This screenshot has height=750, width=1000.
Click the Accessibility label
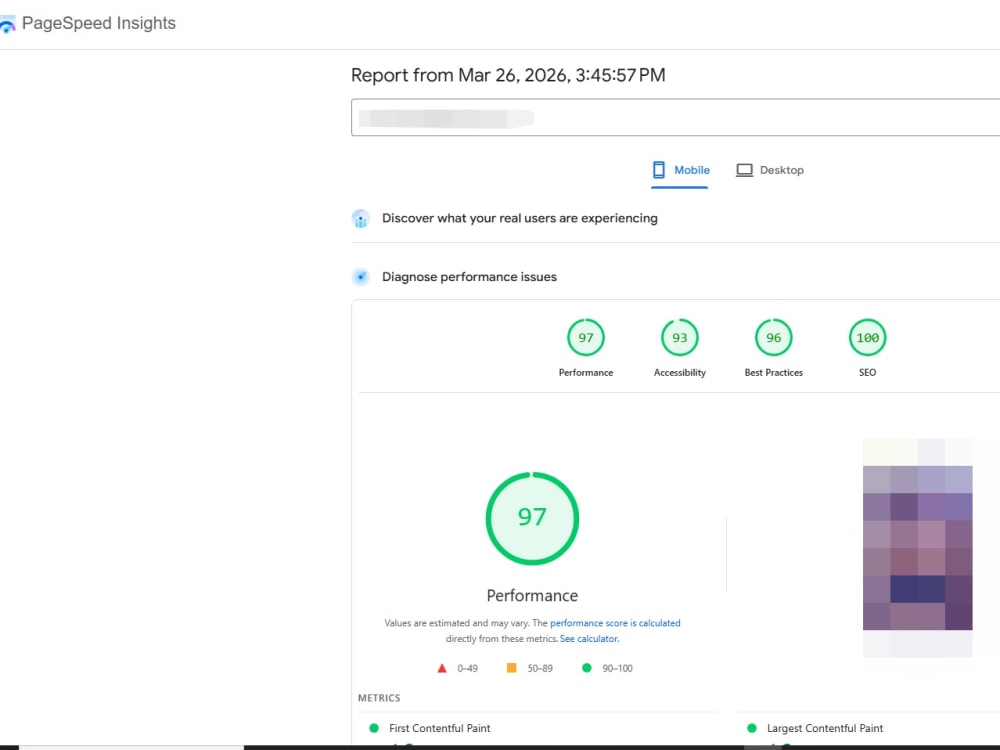679,372
